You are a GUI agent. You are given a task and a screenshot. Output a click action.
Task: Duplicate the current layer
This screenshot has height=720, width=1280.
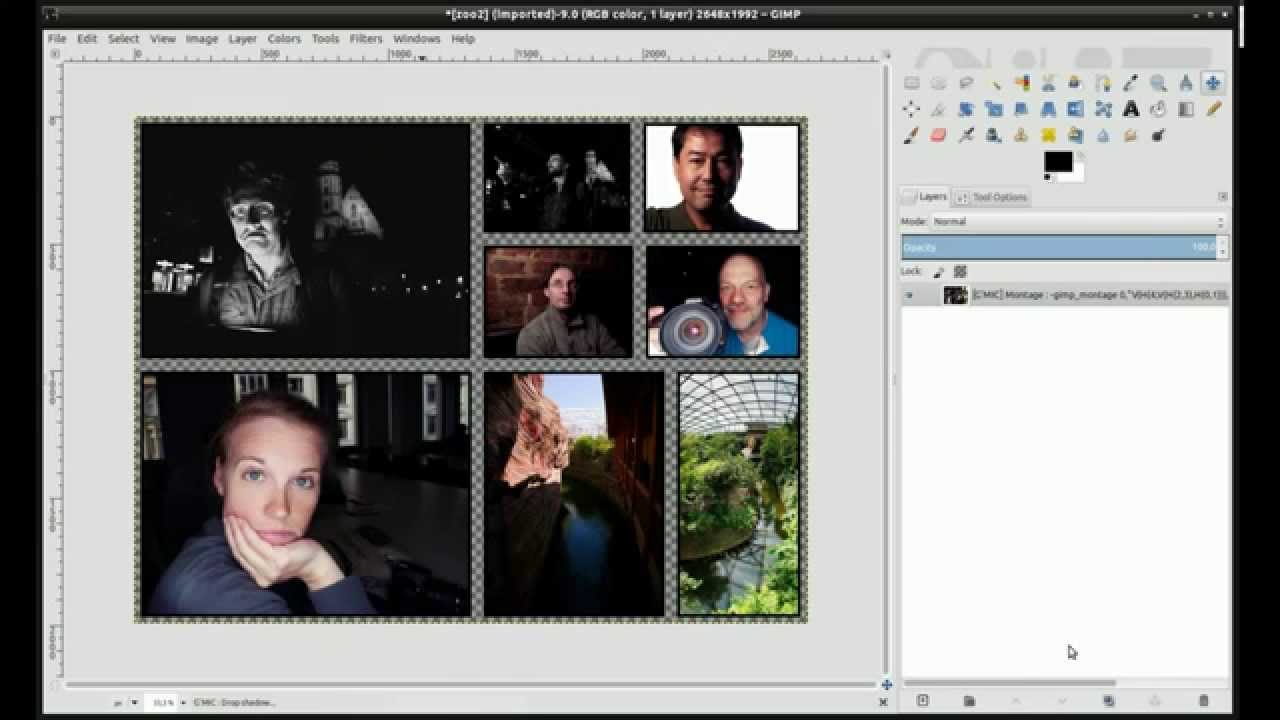click(x=1109, y=701)
